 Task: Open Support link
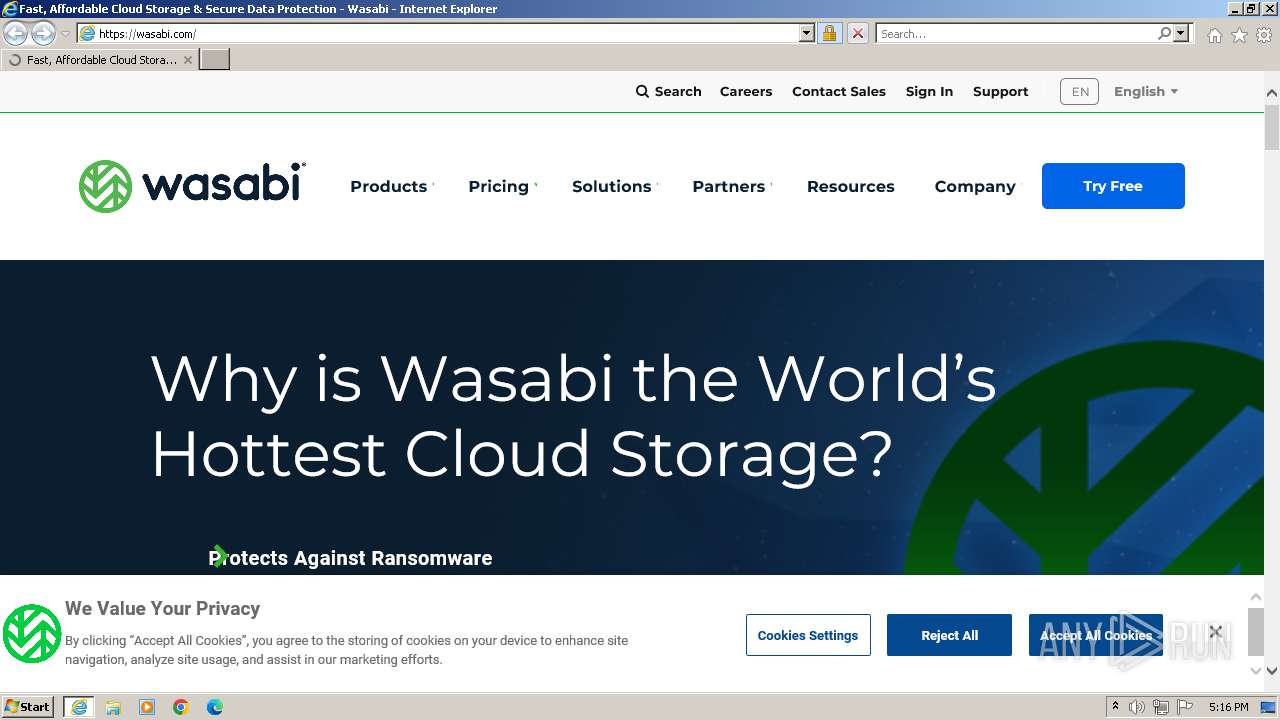(x=1000, y=91)
